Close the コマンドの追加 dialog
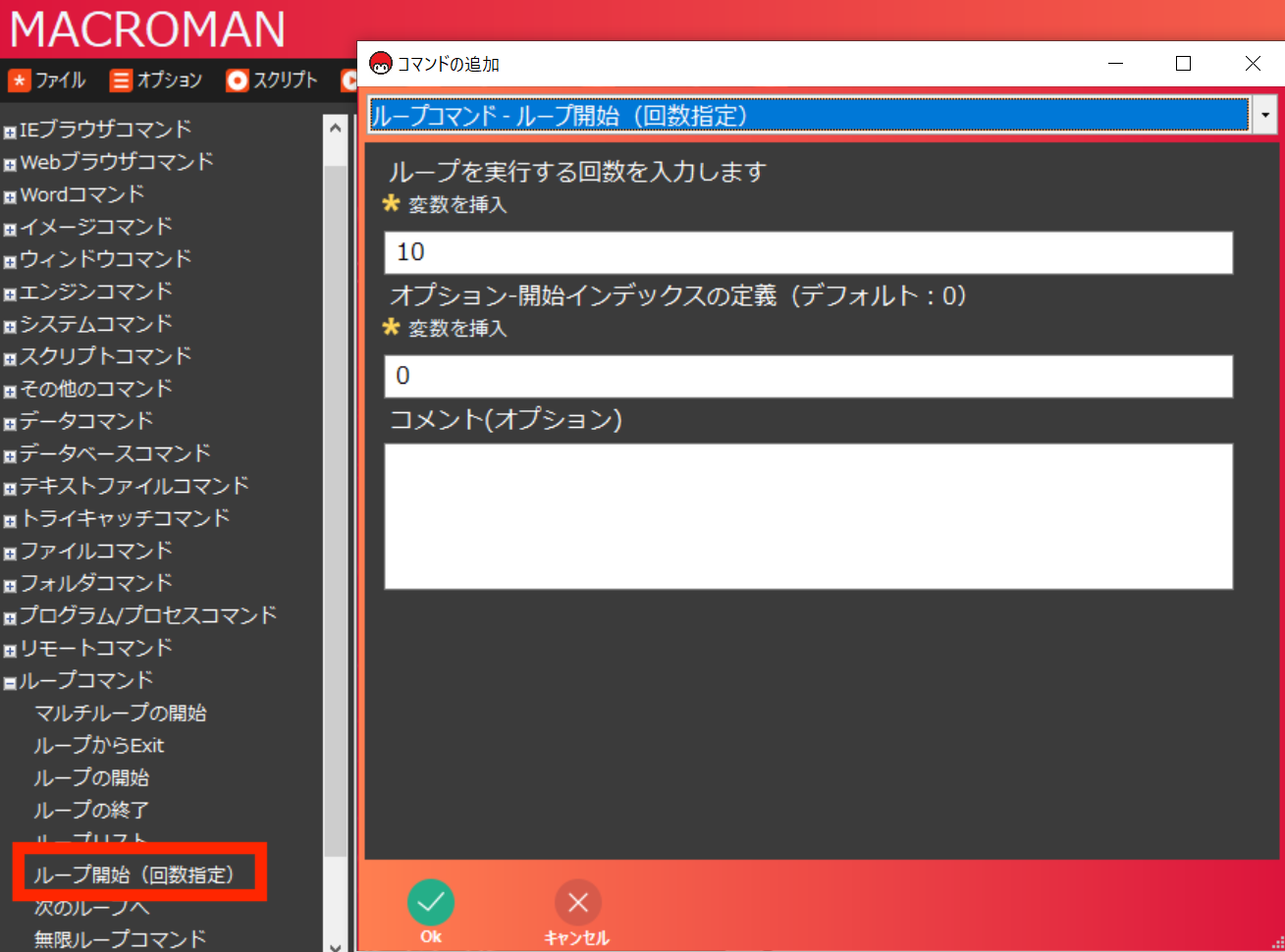The height and width of the screenshot is (952, 1285). coord(1253,64)
